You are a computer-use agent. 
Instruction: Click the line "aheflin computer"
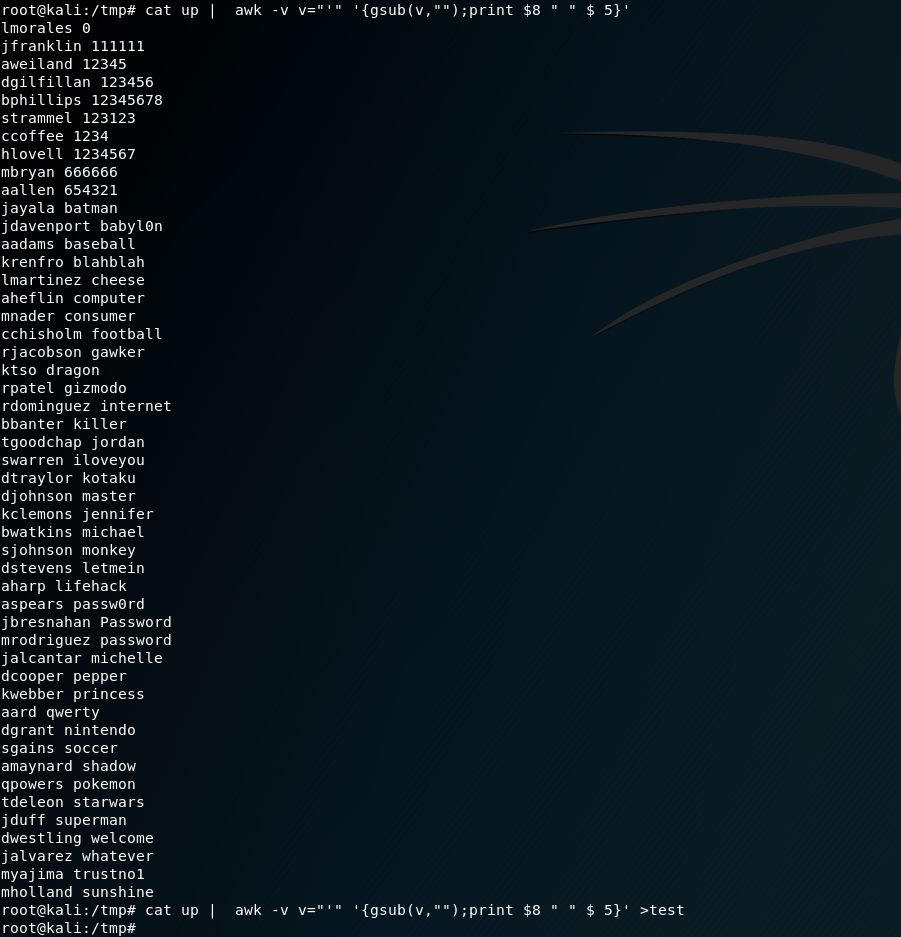(73, 298)
